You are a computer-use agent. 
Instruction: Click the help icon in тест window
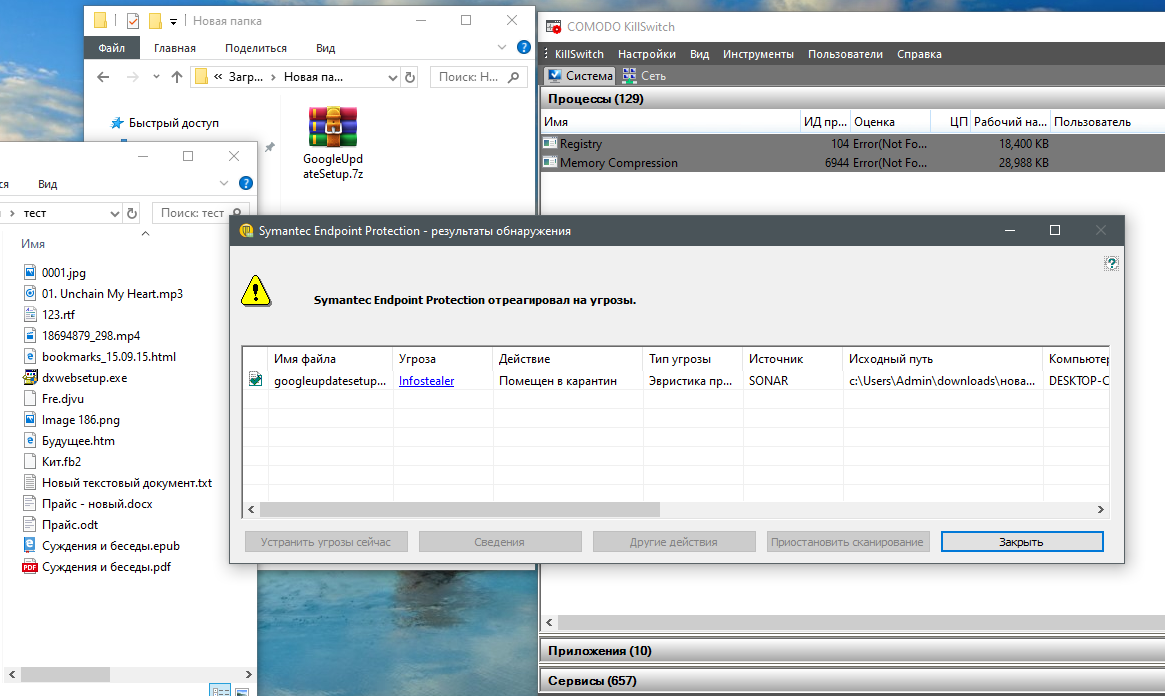pos(246,183)
